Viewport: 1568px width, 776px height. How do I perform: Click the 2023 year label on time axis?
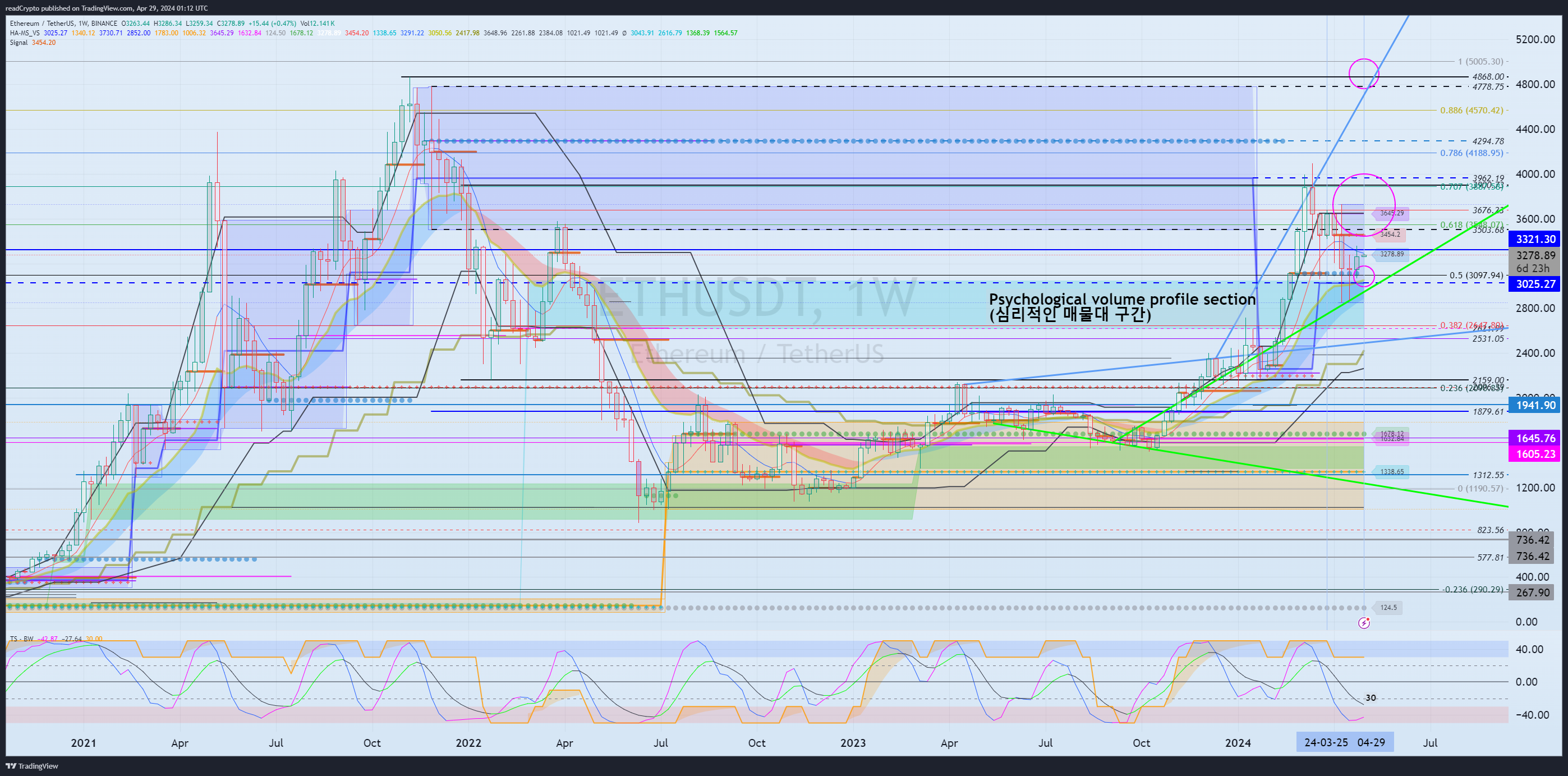pos(853,742)
